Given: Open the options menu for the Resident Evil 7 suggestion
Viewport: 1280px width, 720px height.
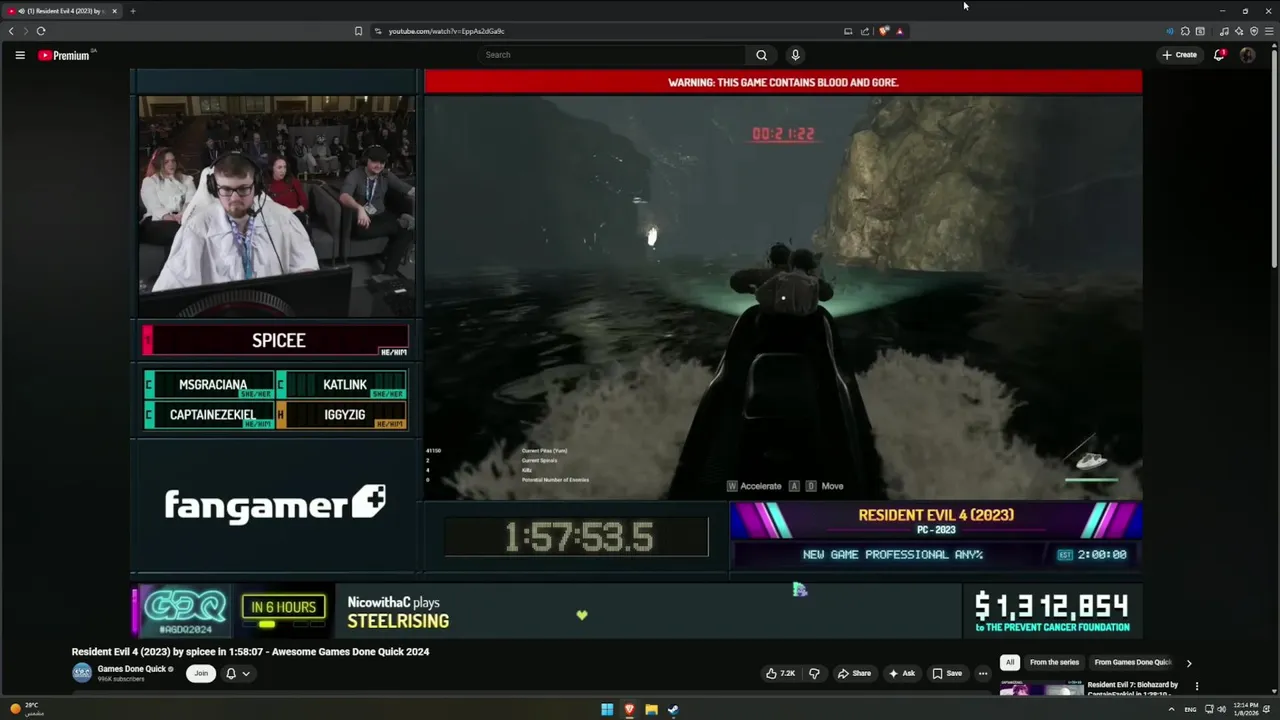Looking at the screenshot, I should (1196, 686).
